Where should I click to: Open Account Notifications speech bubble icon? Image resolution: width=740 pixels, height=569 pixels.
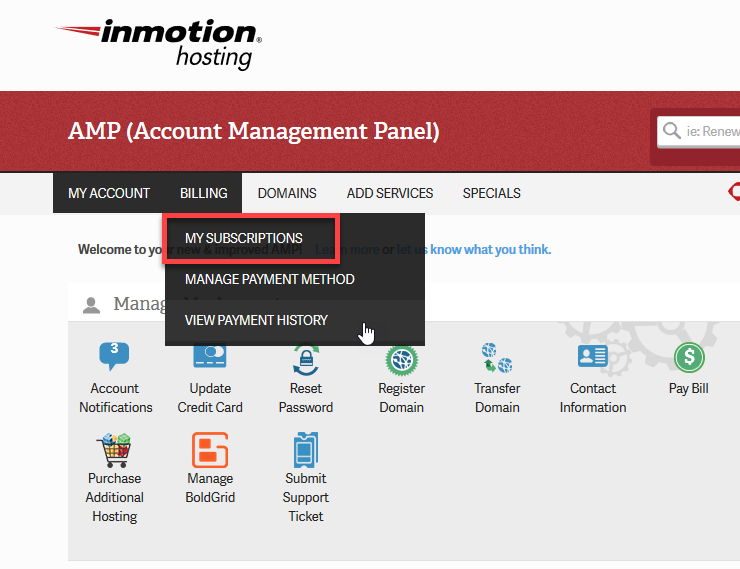click(x=114, y=356)
